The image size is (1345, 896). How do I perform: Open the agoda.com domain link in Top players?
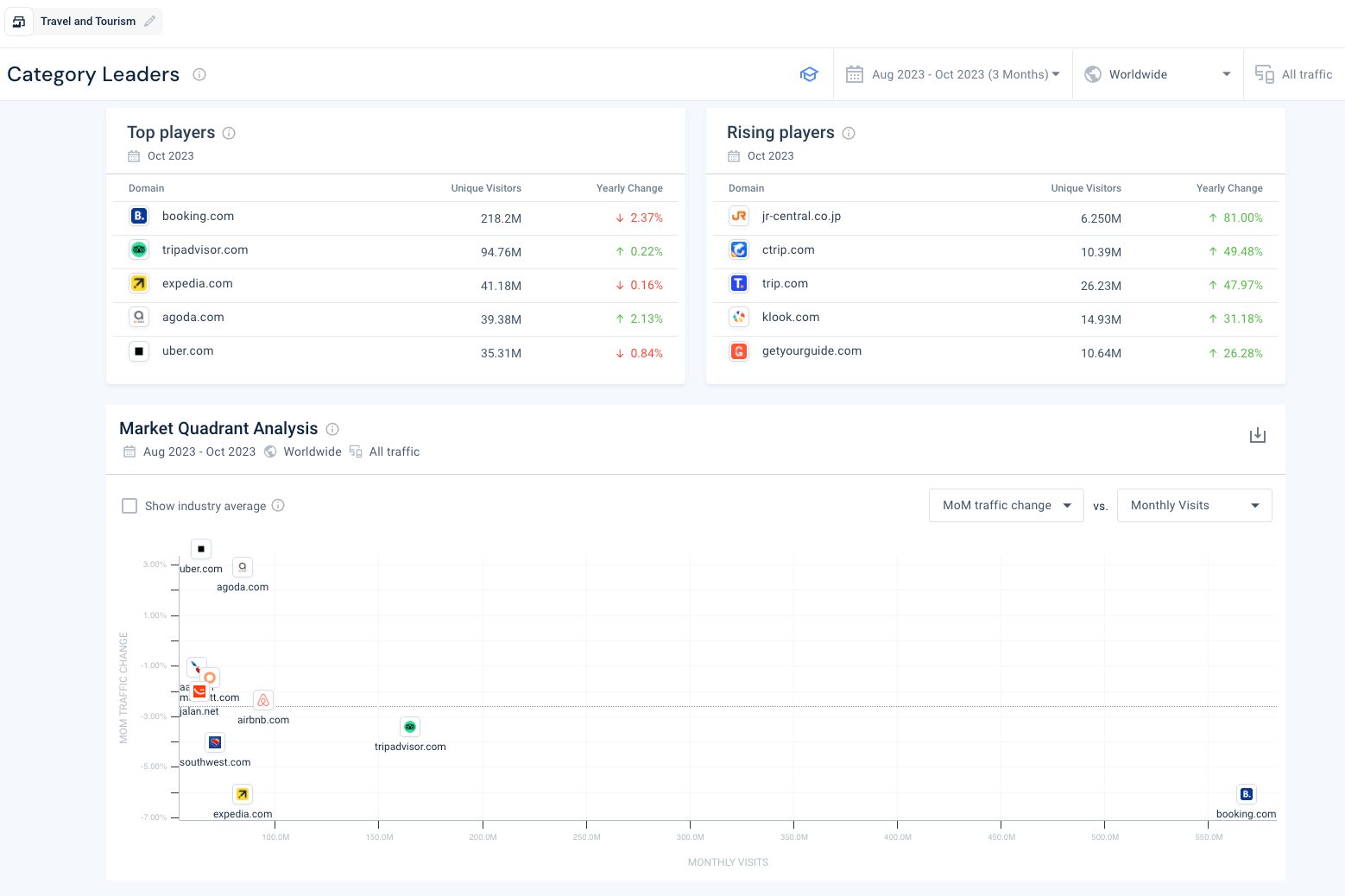(x=193, y=318)
